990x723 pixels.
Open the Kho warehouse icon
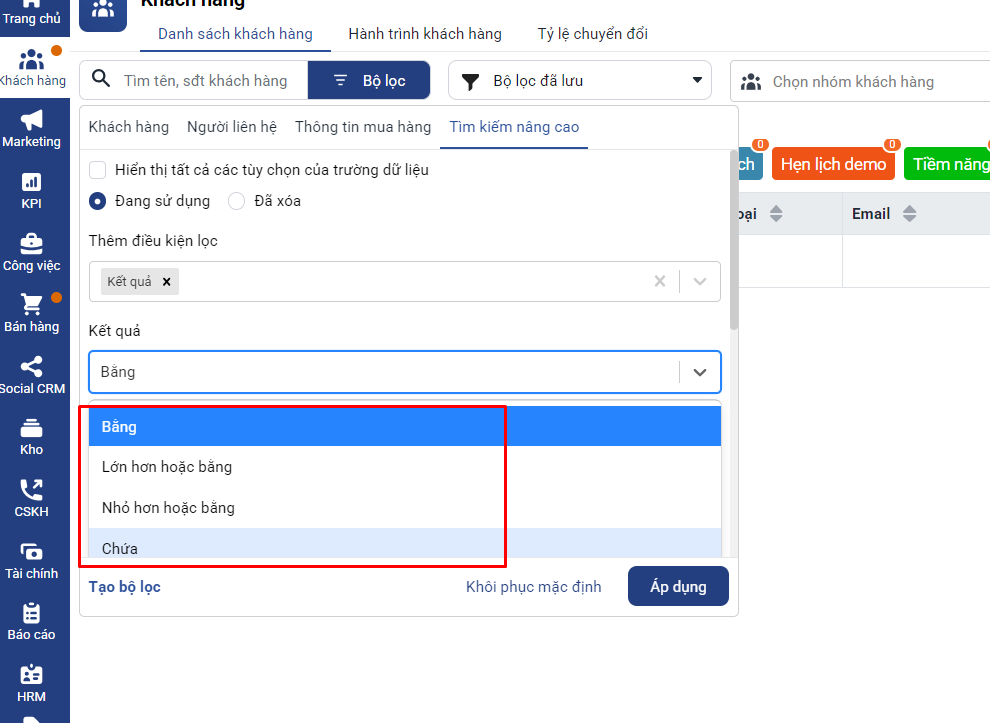point(31,428)
